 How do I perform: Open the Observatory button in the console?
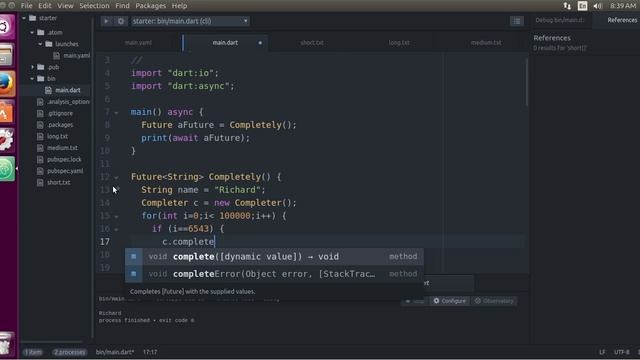coord(494,301)
